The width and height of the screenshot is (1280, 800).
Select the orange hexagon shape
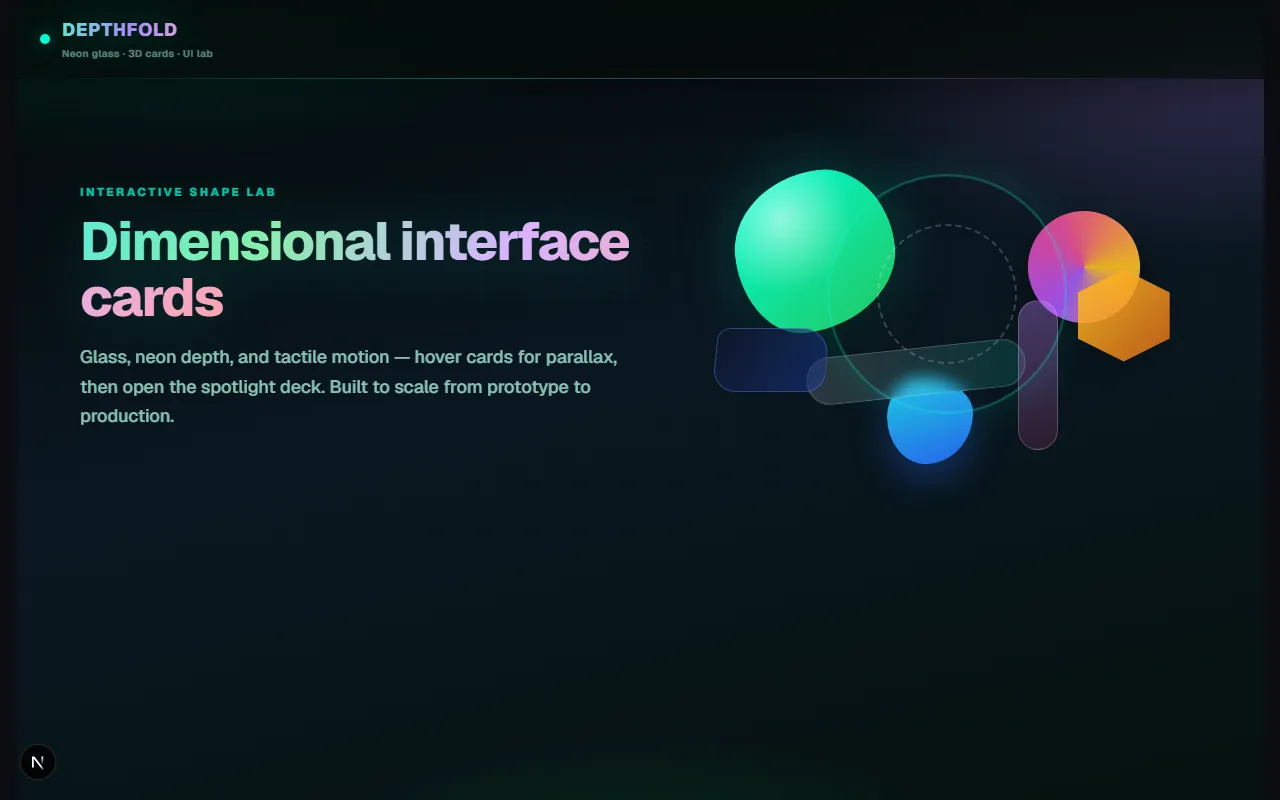(x=1124, y=315)
